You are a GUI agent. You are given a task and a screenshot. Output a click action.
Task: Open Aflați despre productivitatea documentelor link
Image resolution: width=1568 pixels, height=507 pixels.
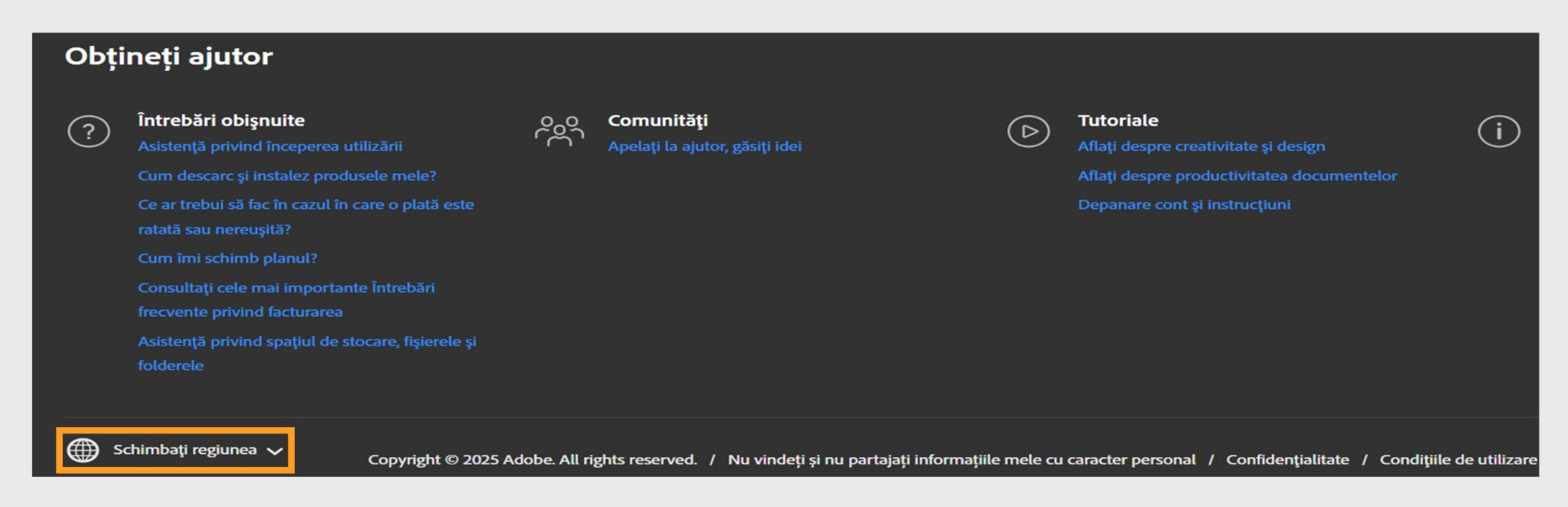[x=1236, y=176]
